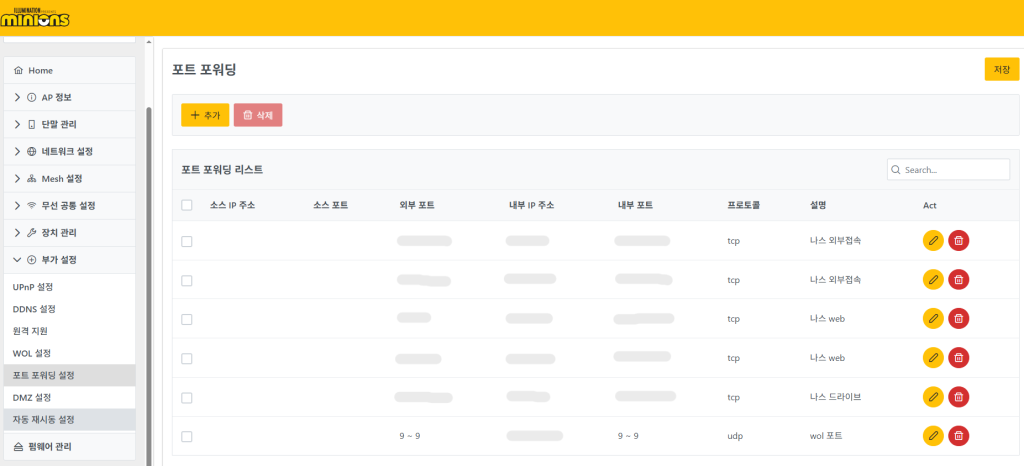Check the checkbox for the wol 포트 row
The image size is (1024, 466).
pyautogui.click(x=187, y=437)
